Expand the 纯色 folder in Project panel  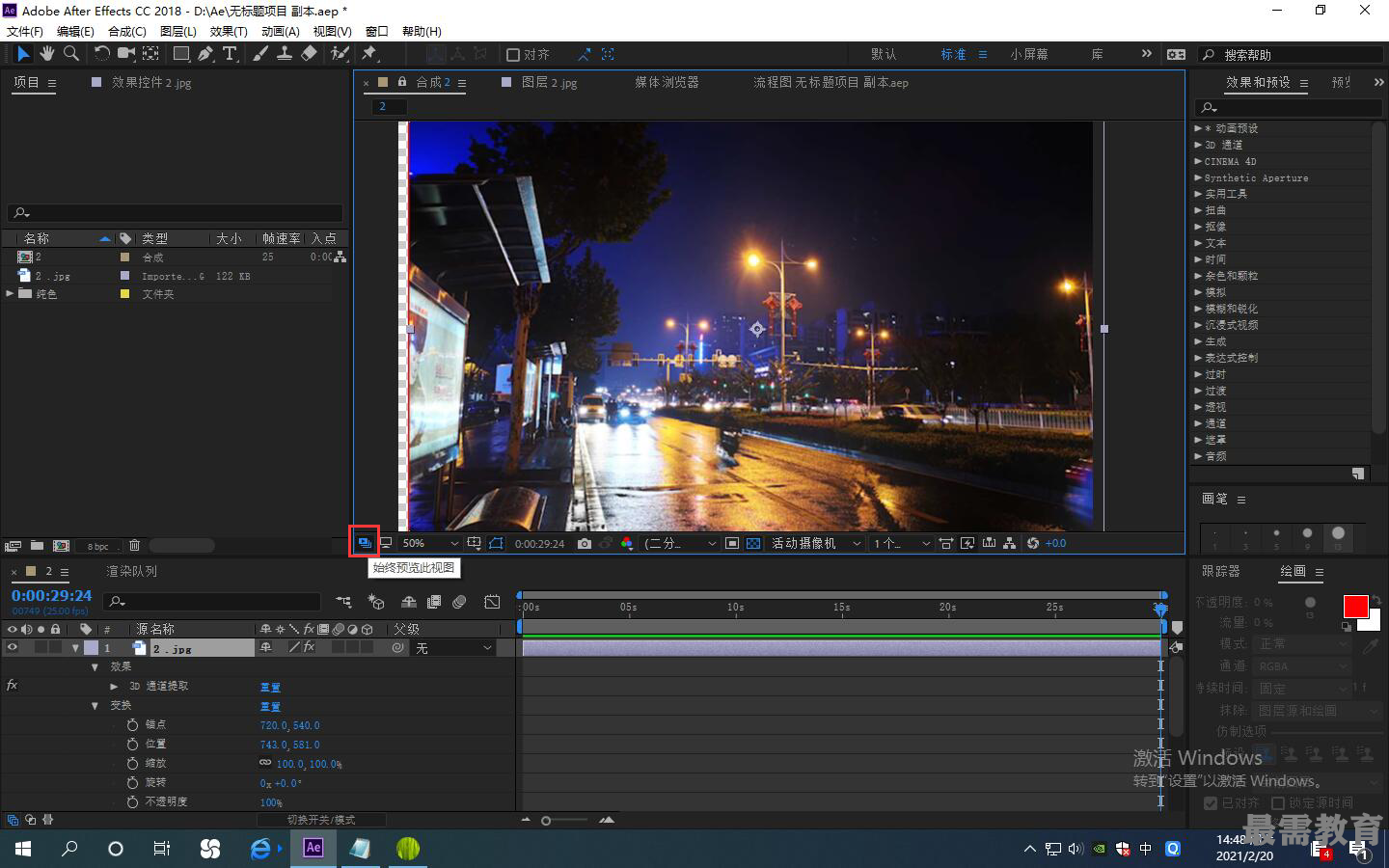(10, 293)
